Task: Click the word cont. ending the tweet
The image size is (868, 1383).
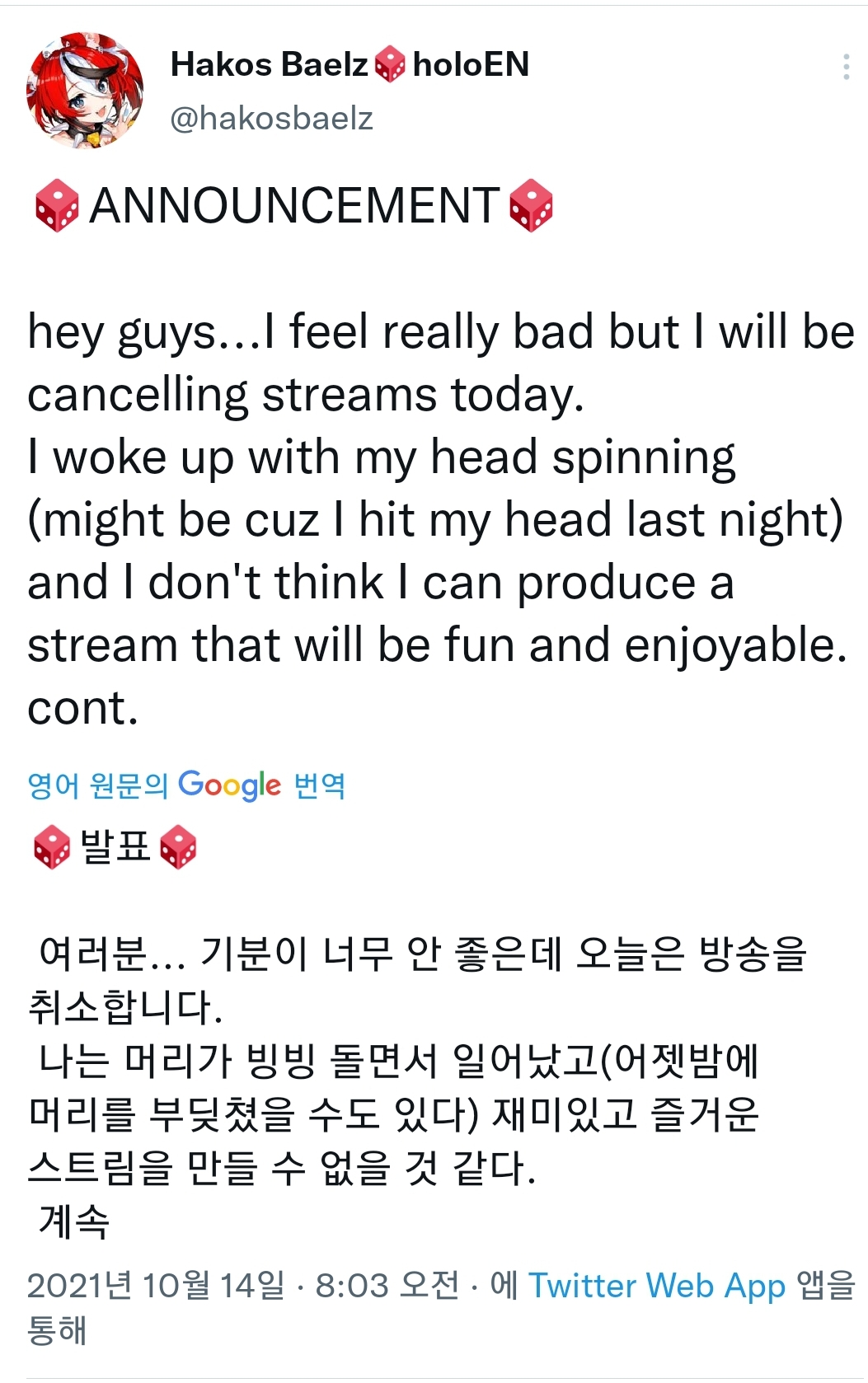Action: pyautogui.click(x=82, y=708)
